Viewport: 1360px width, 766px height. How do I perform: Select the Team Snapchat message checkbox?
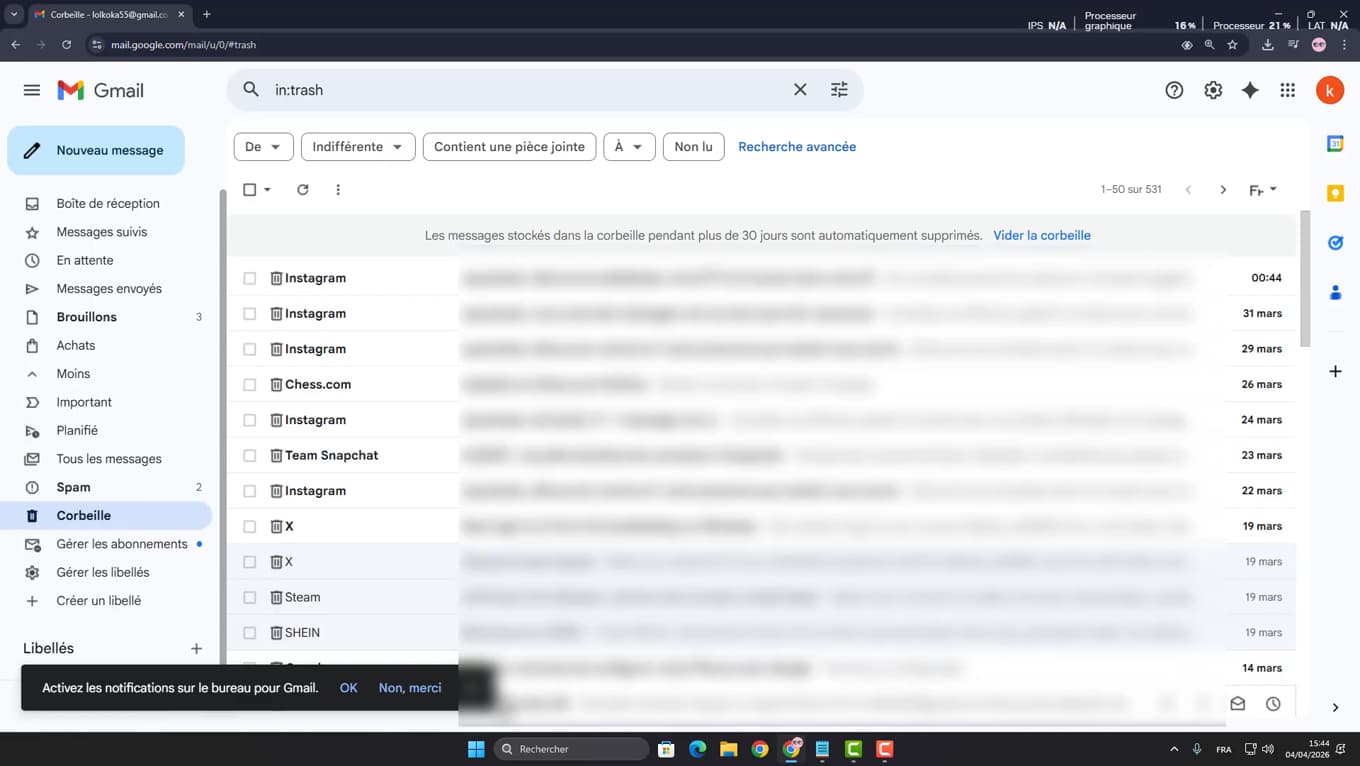250,456
